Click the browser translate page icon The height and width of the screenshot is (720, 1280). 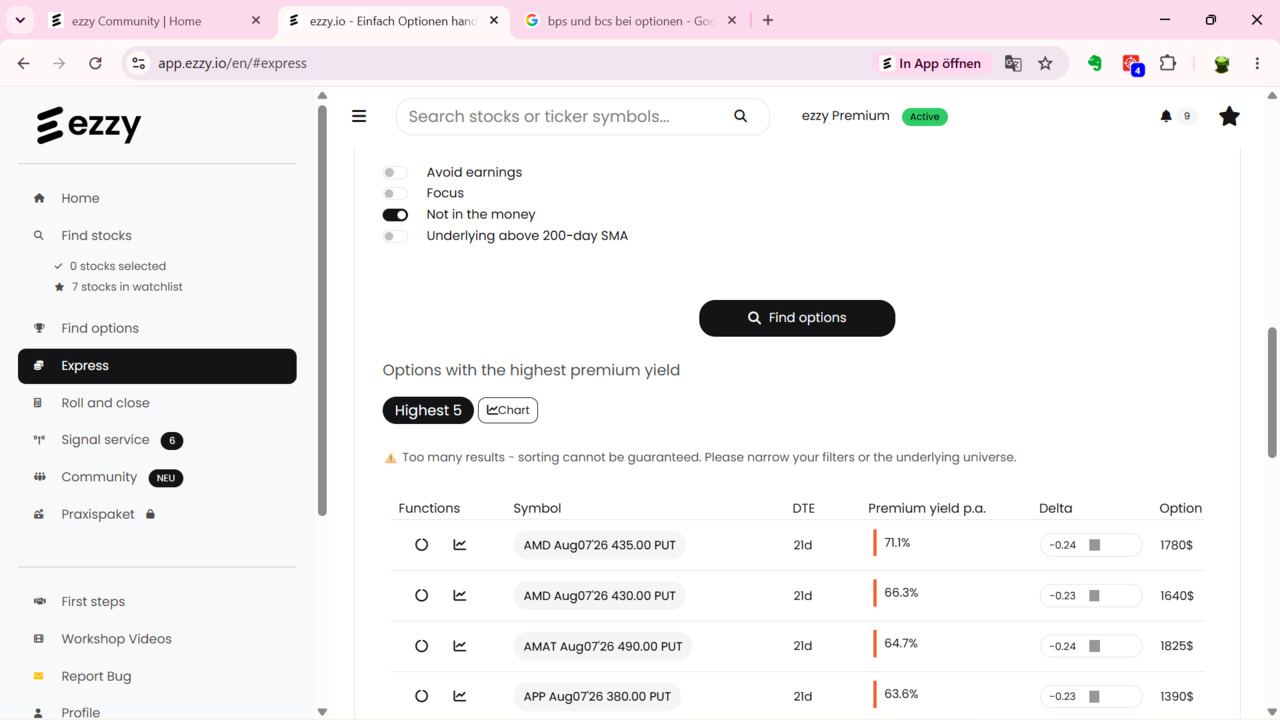(1013, 63)
